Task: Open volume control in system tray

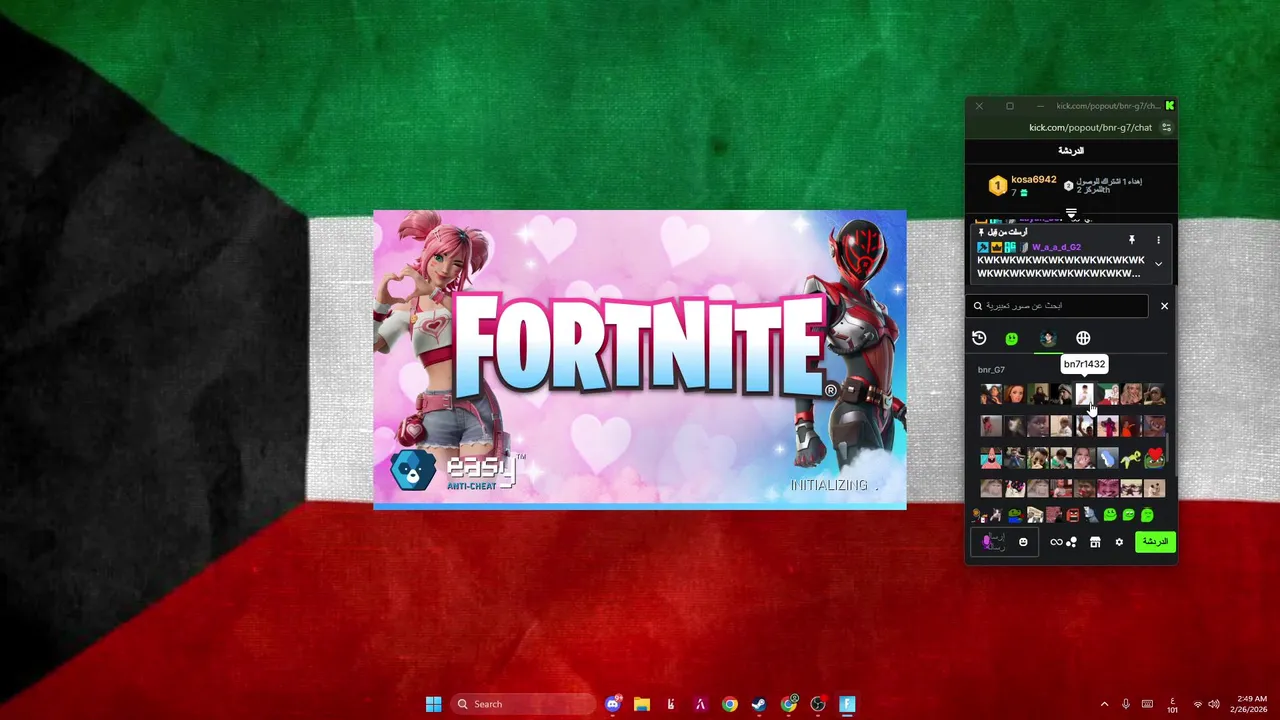Action: (1214, 704)
